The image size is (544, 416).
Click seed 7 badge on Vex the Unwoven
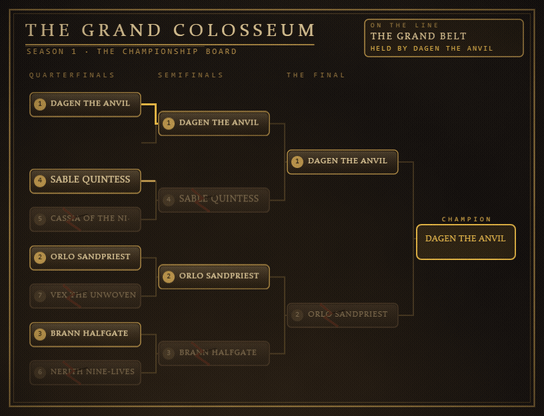coord(40,296)
